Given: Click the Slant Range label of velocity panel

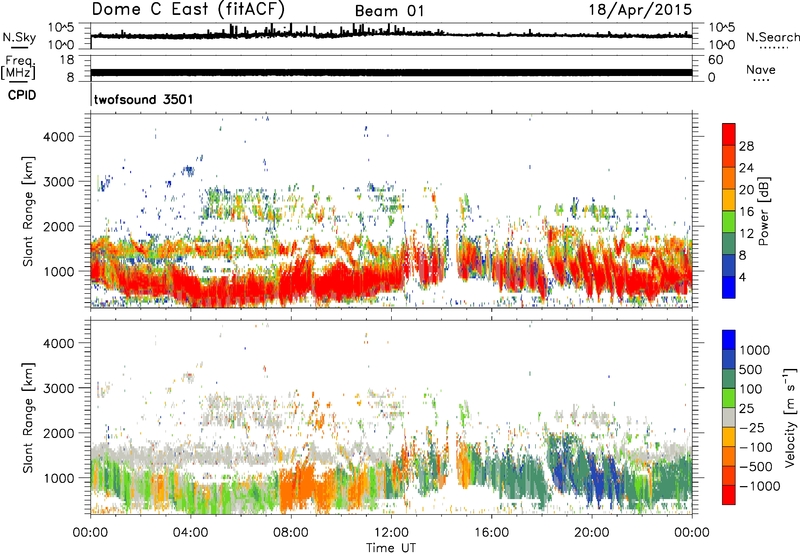Looking at the screenshot, I should click(x=28, y=418).
